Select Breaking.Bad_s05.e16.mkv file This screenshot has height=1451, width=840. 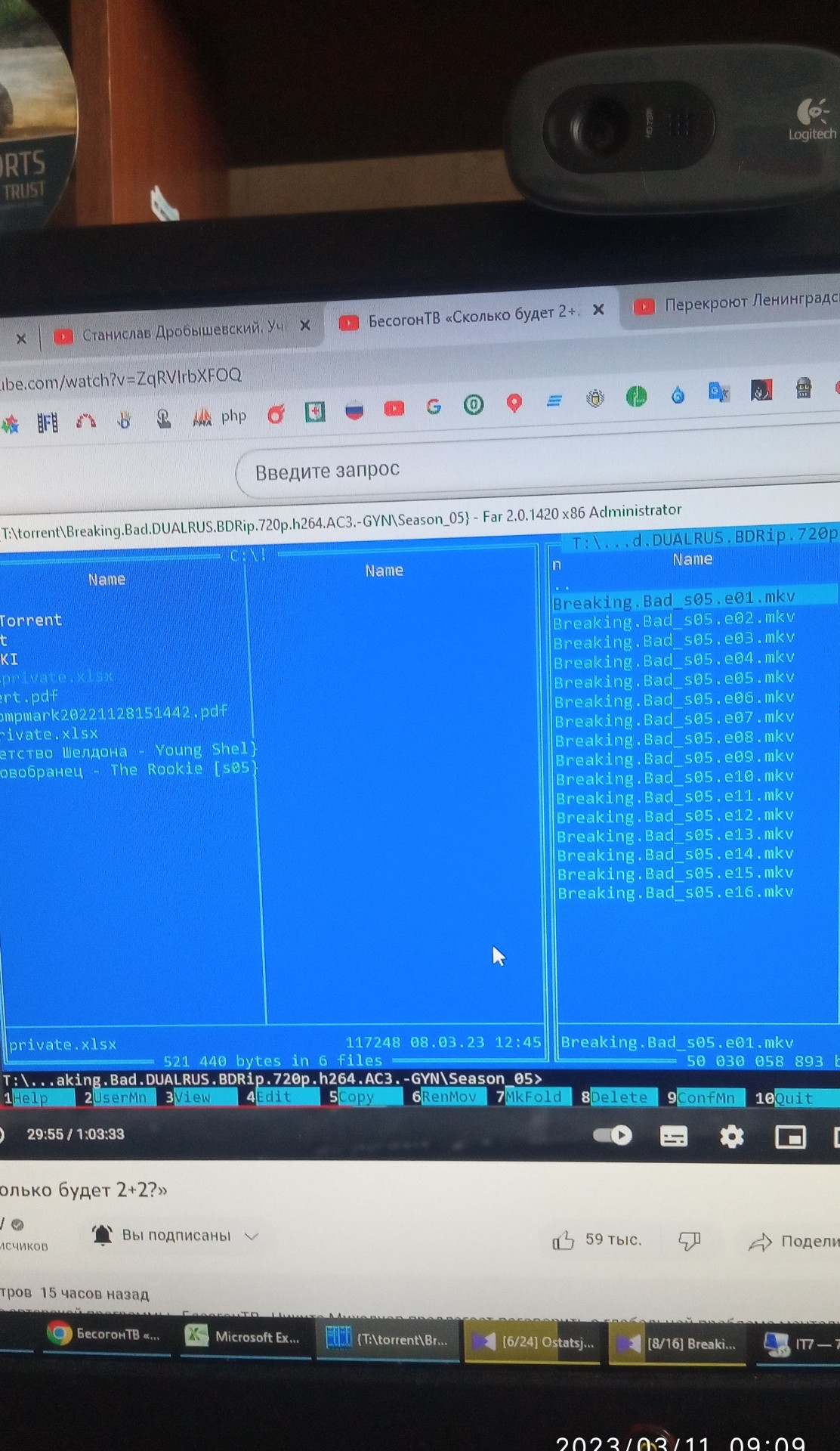point(675,893)
